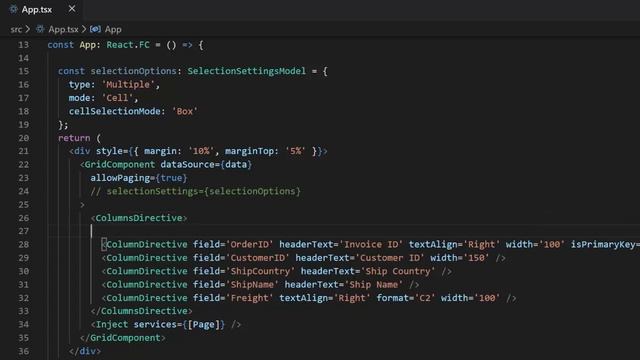Click 'React.FC' type on line 13
640x360 pixels.
(x=128, y=45)
